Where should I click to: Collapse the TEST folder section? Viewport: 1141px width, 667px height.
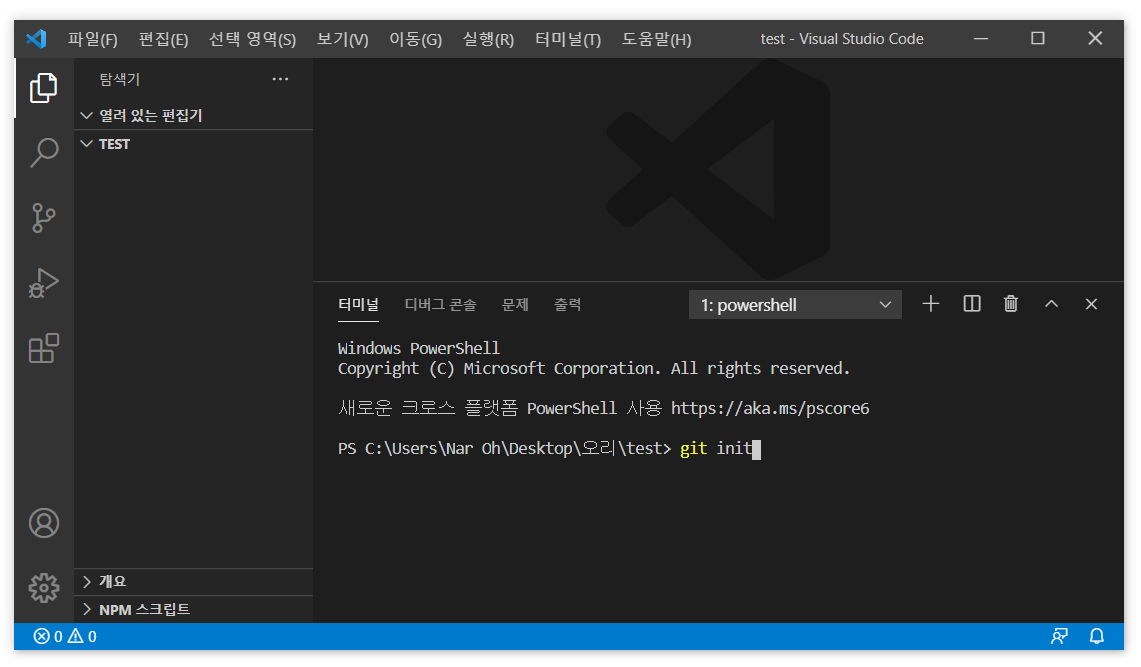194,144
